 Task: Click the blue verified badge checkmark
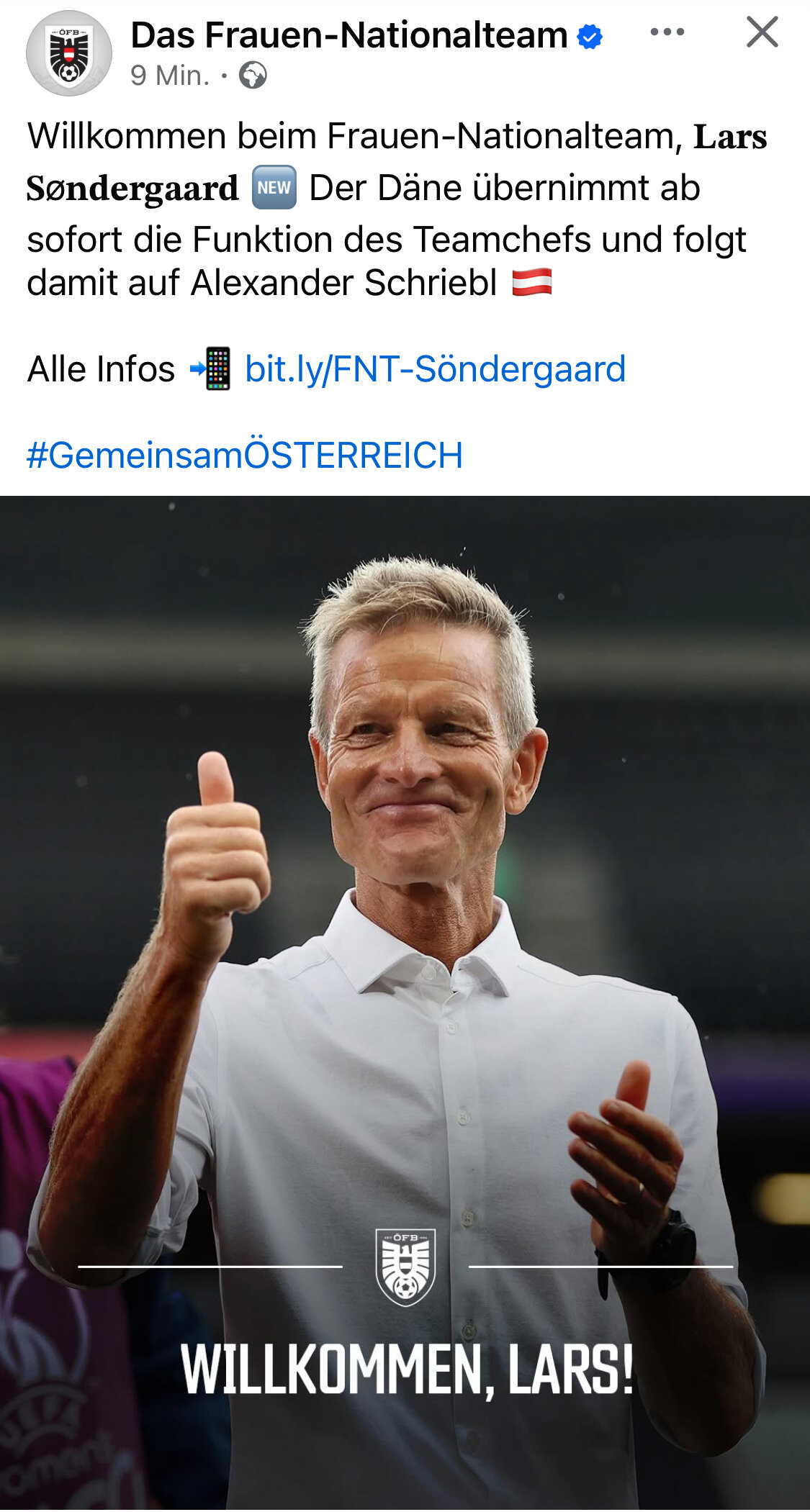click(x=590, y=36)
